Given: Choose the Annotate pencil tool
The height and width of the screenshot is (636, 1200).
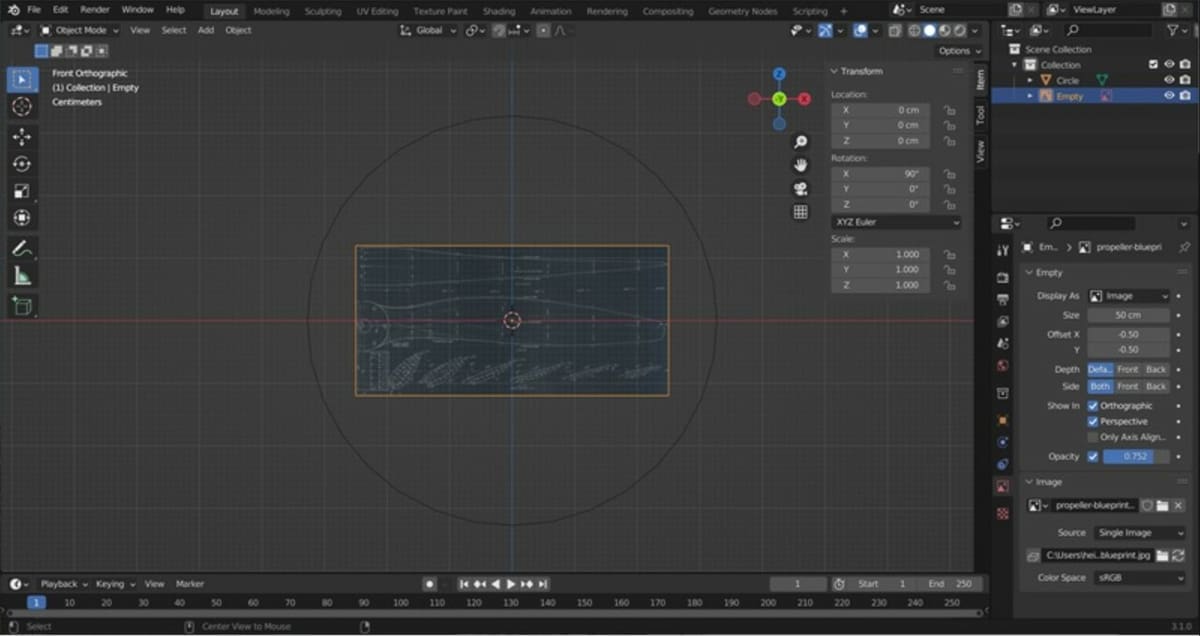Looking at the screenshot, I should coord(22,248).
